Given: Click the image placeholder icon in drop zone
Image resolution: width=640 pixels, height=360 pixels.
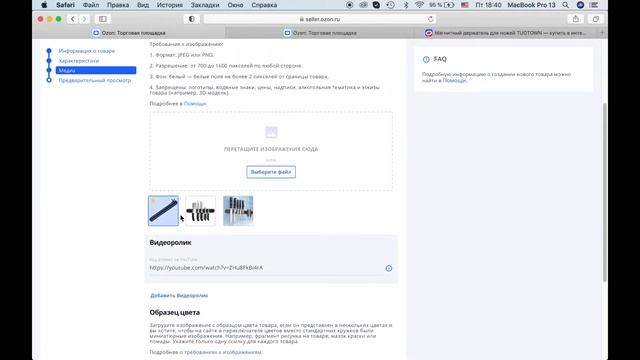Looking at the screenshot, I should 271,132.
